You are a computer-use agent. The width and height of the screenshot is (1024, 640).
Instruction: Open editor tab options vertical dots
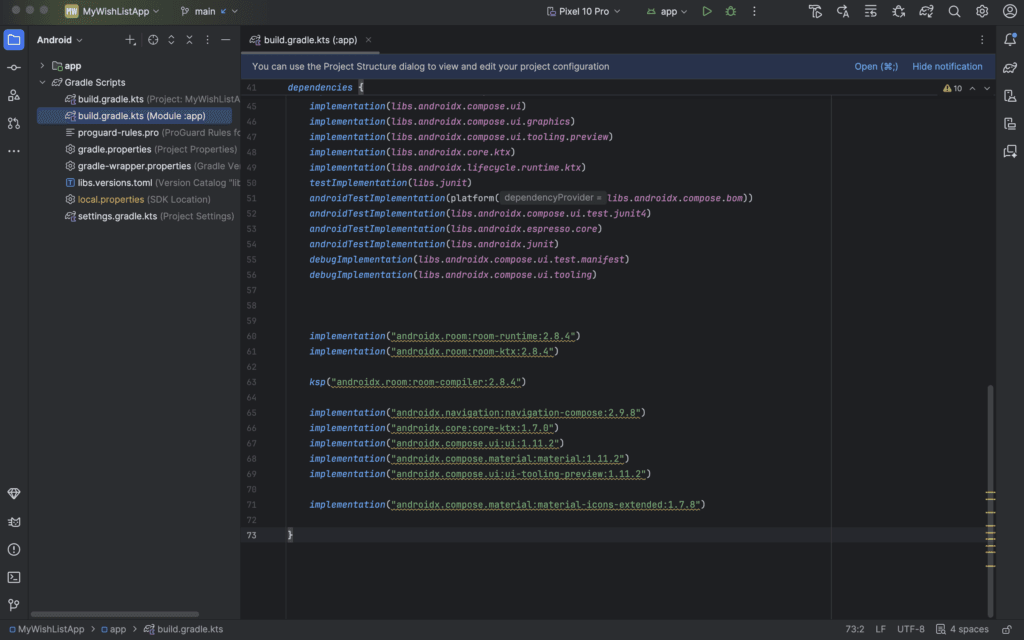(x=982, y=40)
